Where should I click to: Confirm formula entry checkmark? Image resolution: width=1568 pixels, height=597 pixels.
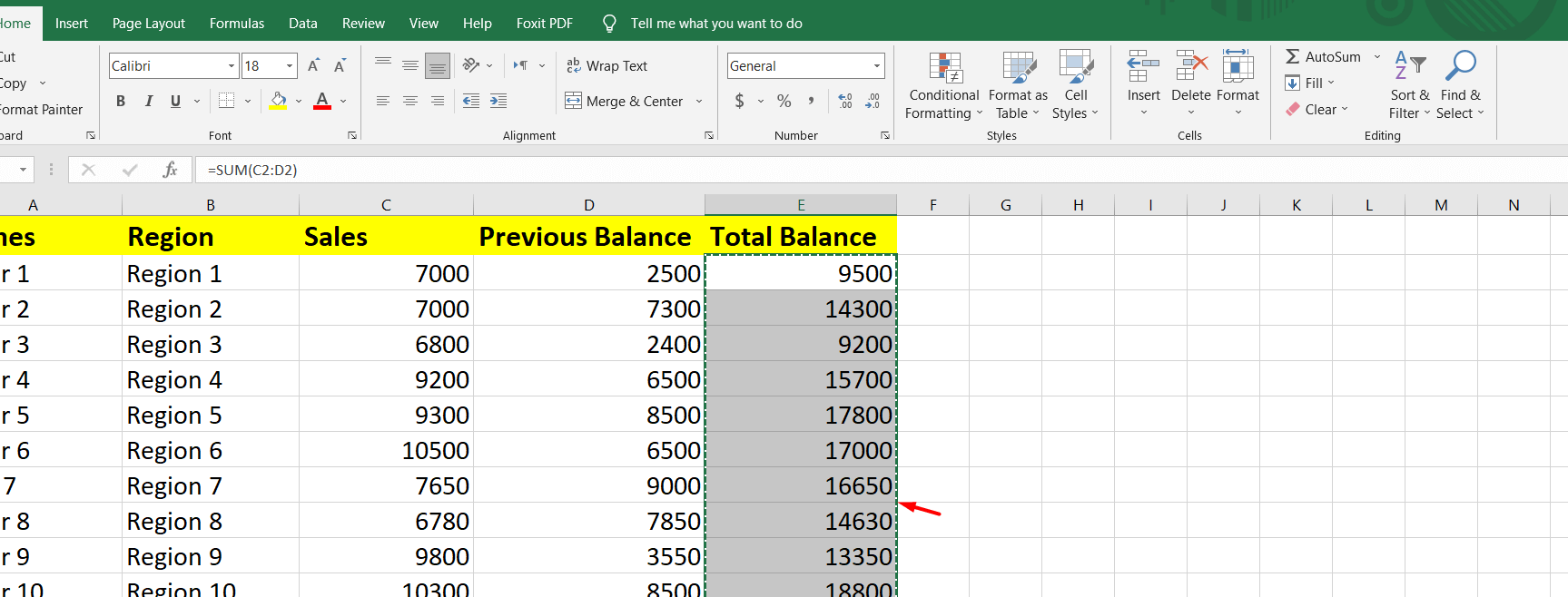point(130,170)
